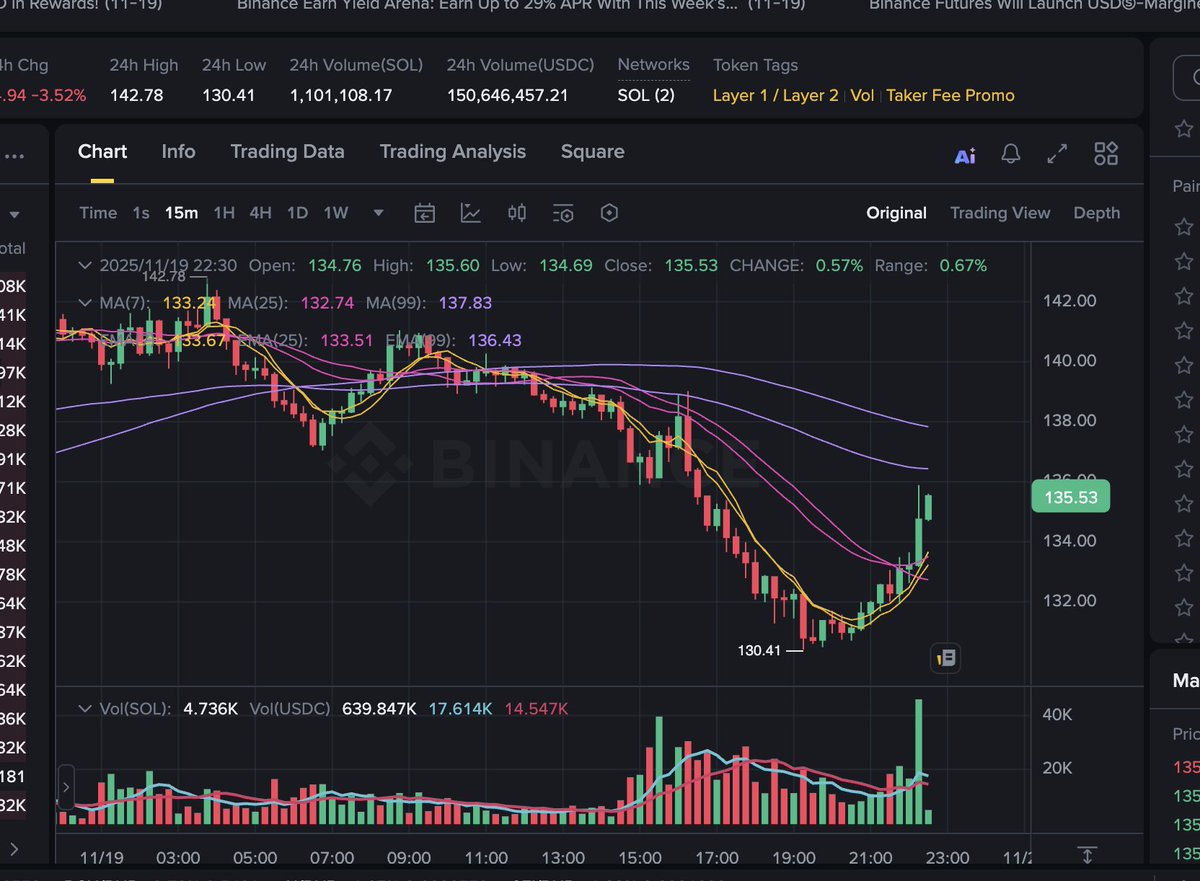This screenshot has width=1200, height=881.
Task: Open the multi-chart grid layout icon
Action: (x=1106, y=153)
